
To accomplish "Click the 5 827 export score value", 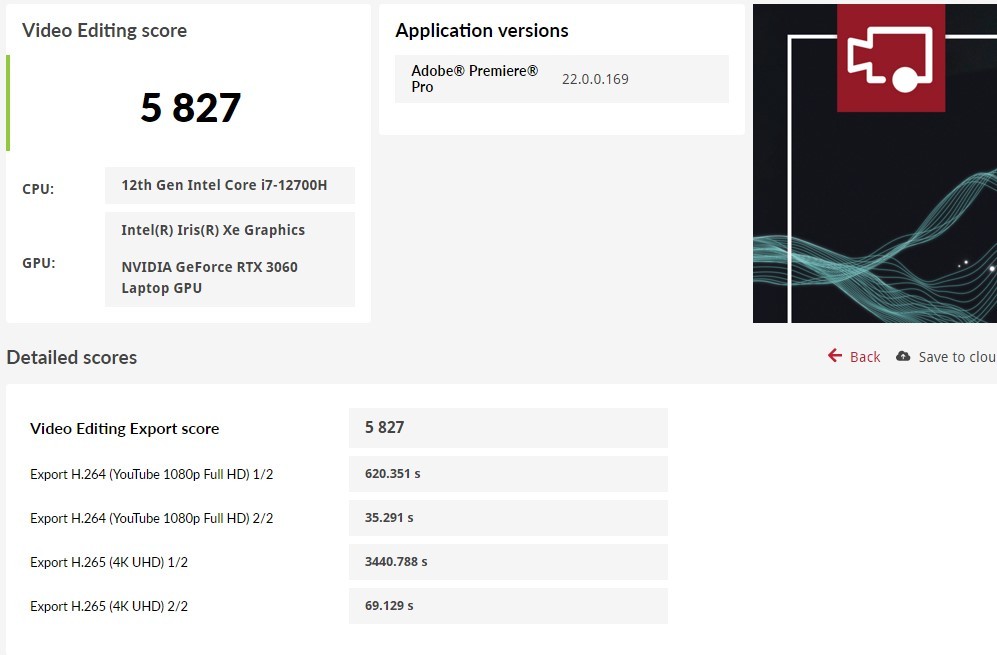I will pyautogui.click(x=385, y=427).
